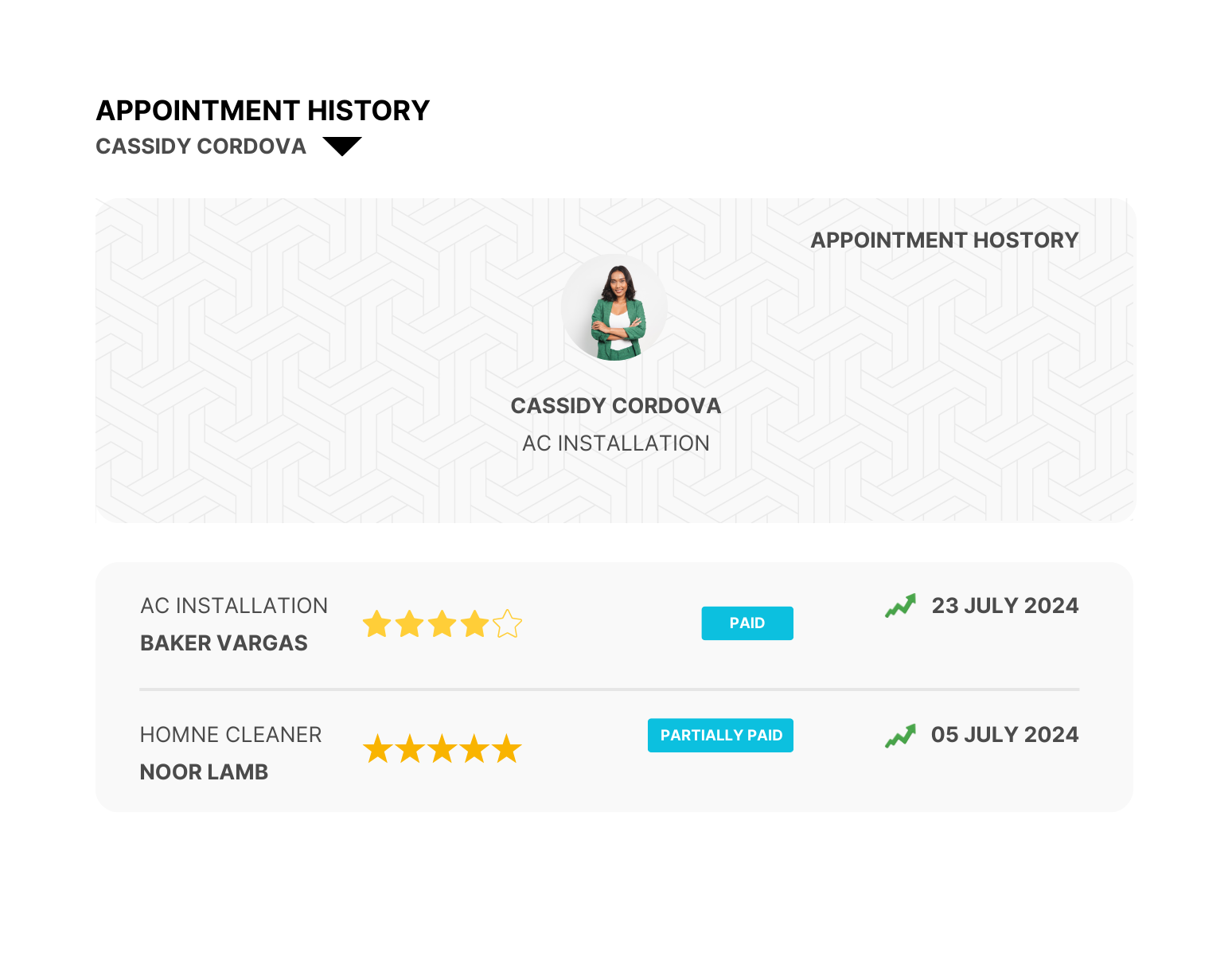Click the third star of Home Cleaner rating
The image size is (1232, 953).
tap(442, 749)
